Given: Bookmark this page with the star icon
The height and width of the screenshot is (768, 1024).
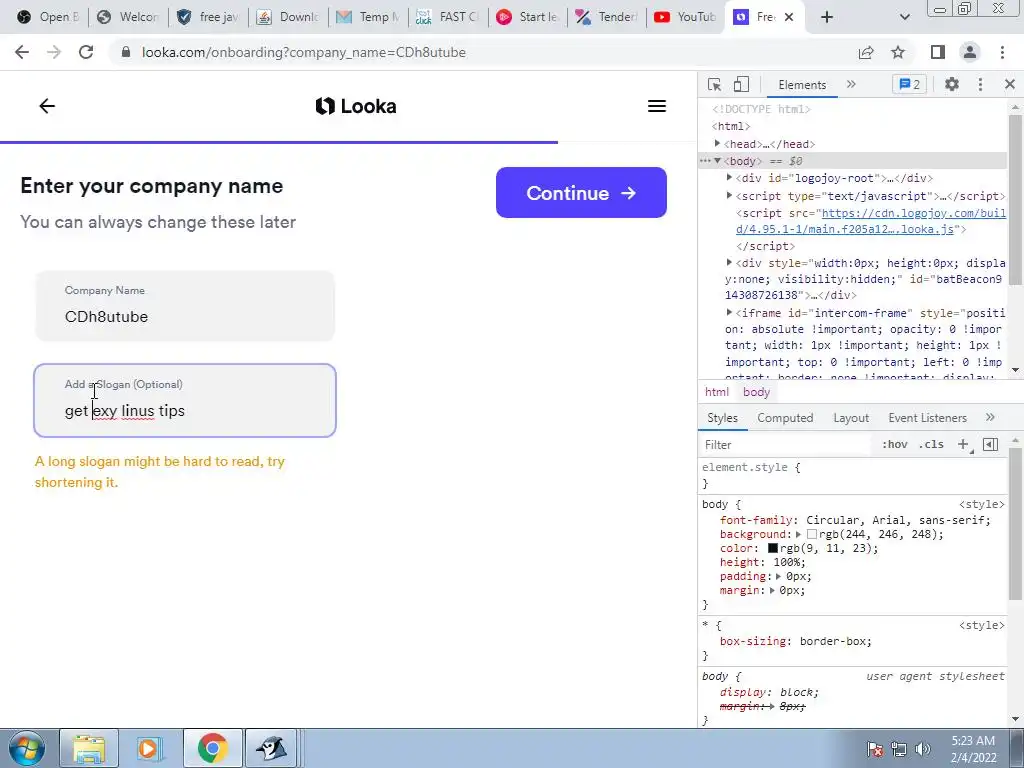Looking at the screenshot, I should pyautogui.click(x=898, y=52).
